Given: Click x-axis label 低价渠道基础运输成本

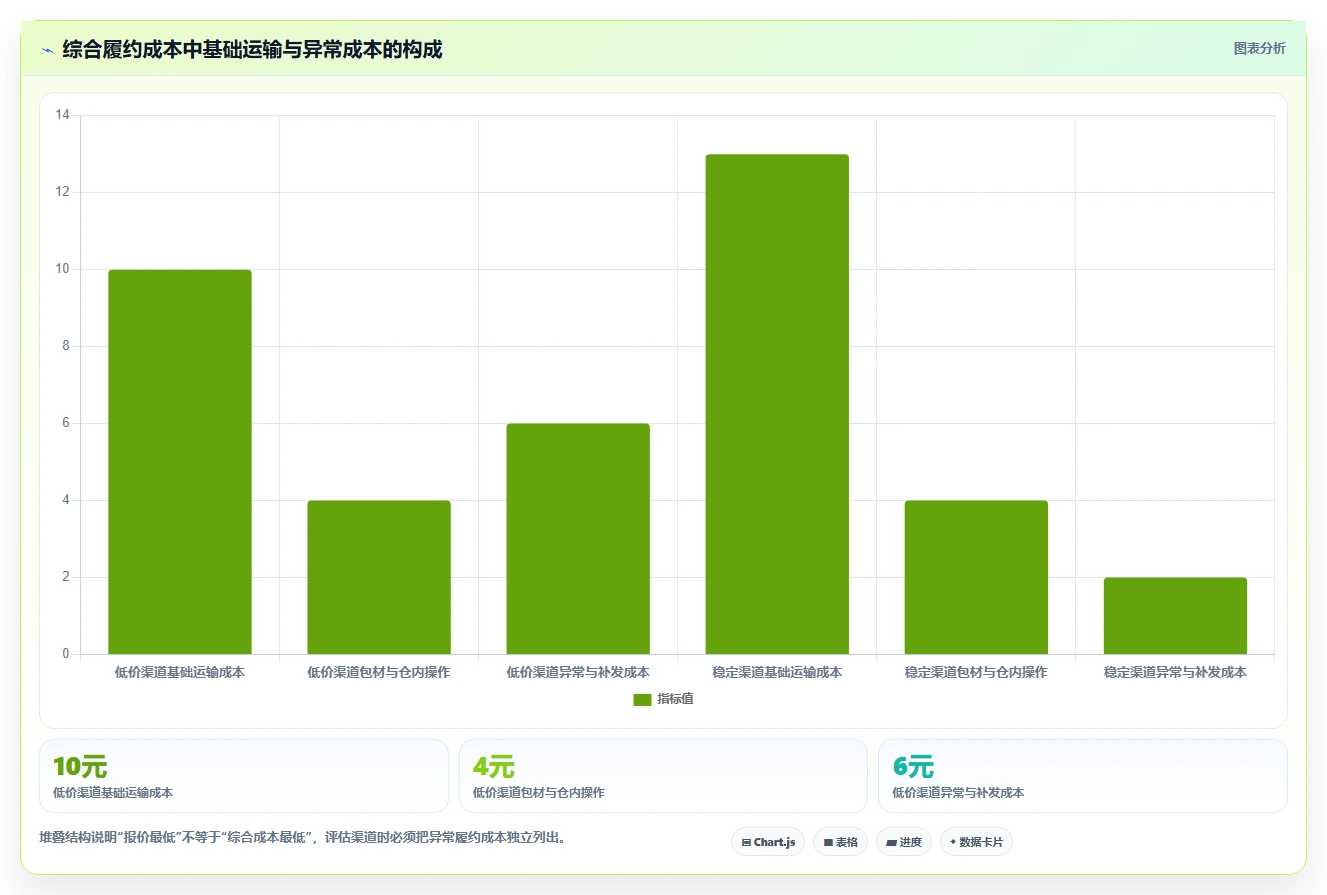Looking at the screenshot, I should pos(180,672).
